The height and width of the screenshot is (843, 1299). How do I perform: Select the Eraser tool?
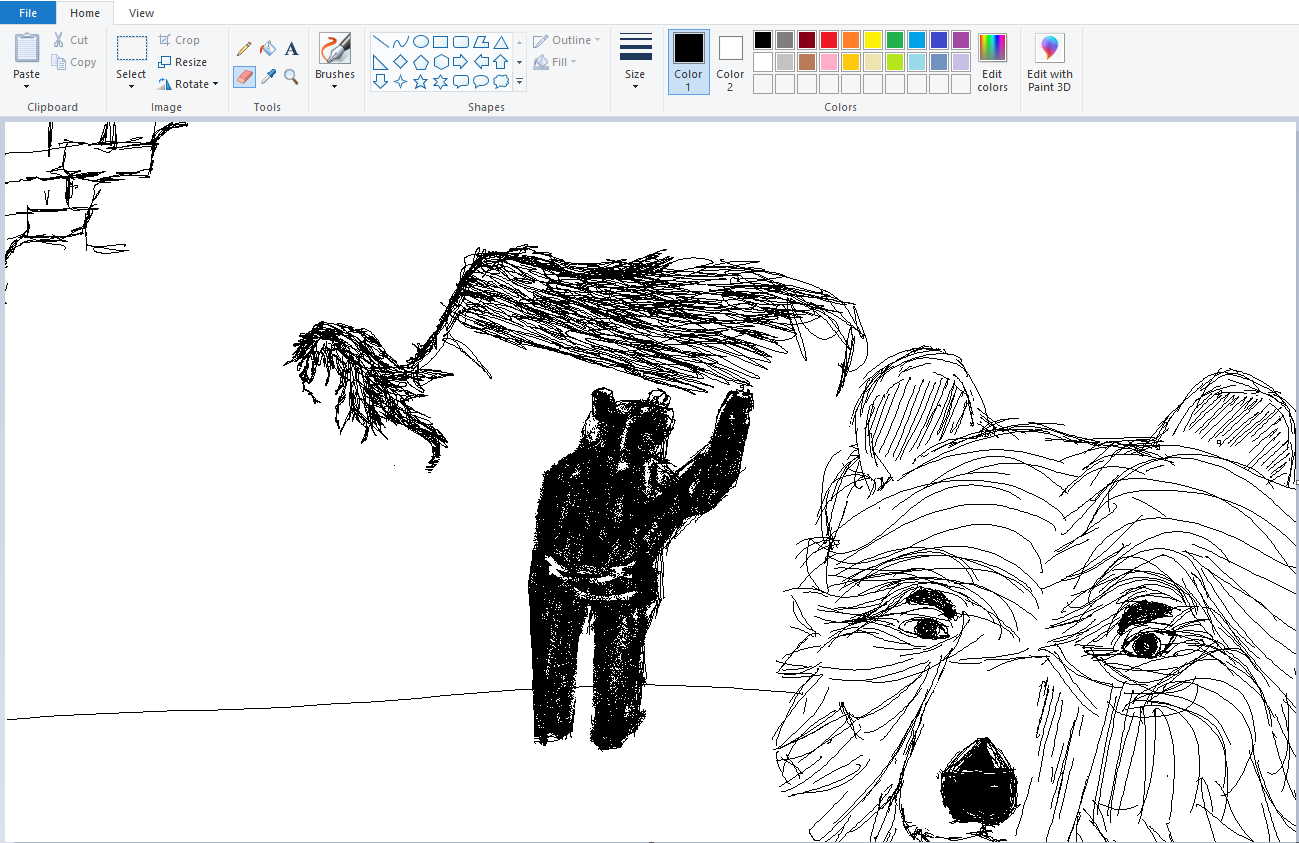click(244, 77)
